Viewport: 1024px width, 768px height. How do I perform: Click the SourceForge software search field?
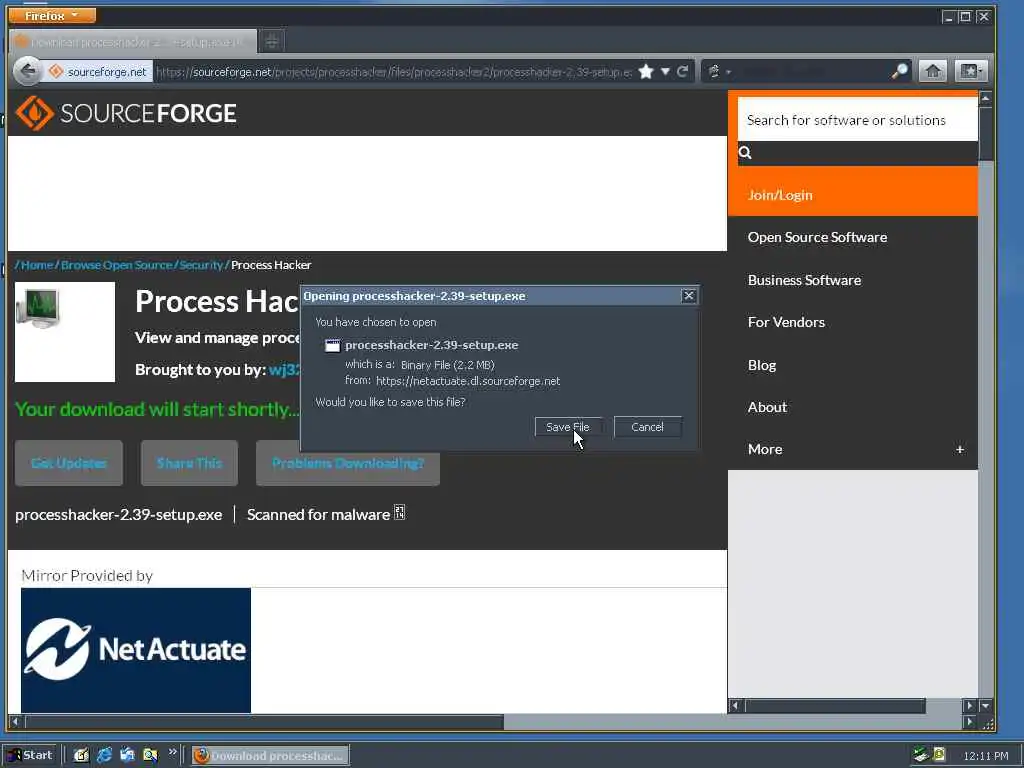click(x=857, y=120)
